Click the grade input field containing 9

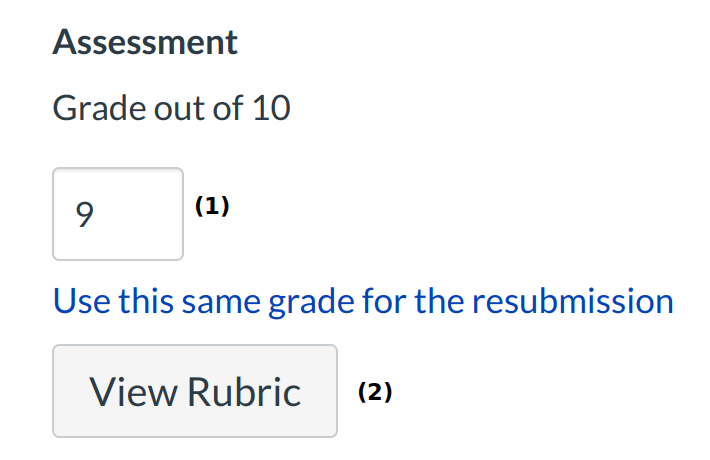coord(118,214)
